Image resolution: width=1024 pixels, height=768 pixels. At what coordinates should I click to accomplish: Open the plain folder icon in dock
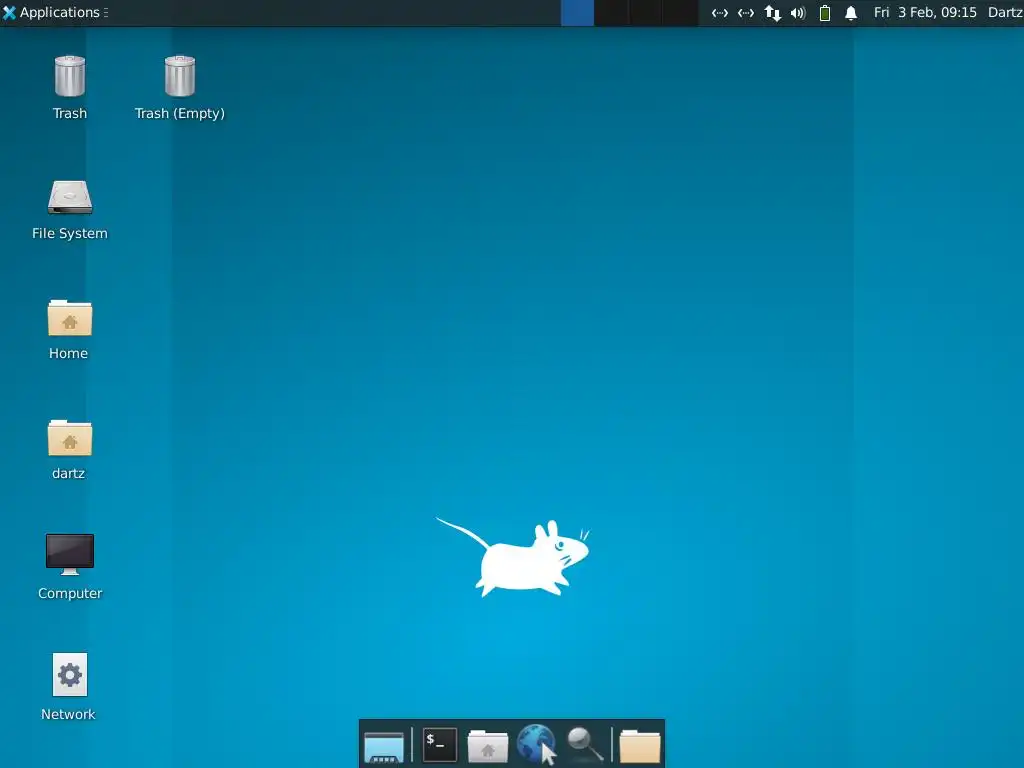pyautogui.click(x=640, y=746)
